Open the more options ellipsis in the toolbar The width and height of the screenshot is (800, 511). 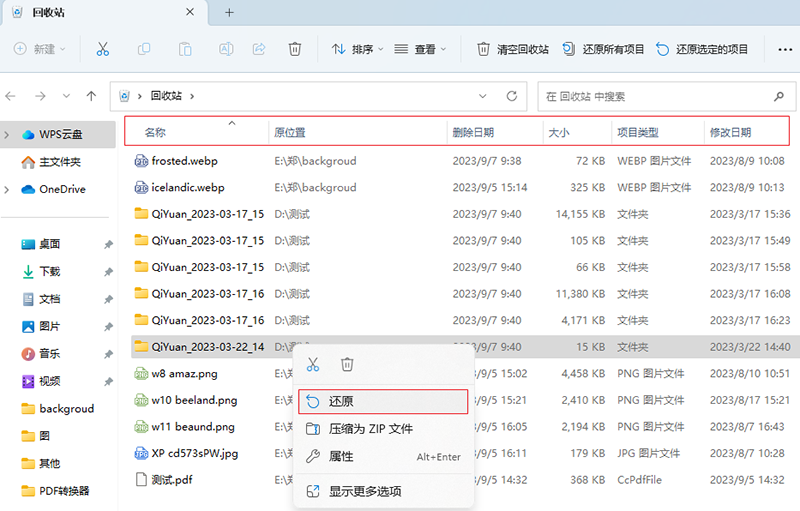point(785,49)
